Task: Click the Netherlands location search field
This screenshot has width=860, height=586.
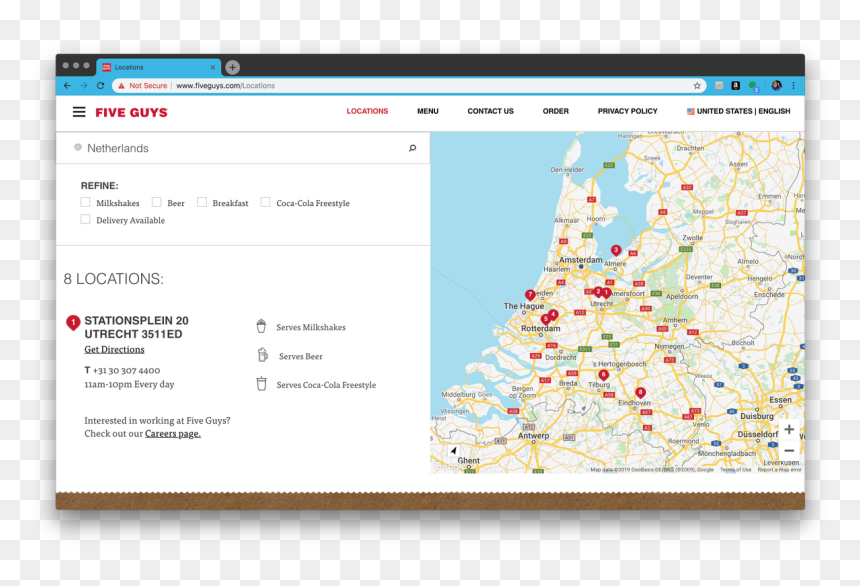Action: point(243,148)
